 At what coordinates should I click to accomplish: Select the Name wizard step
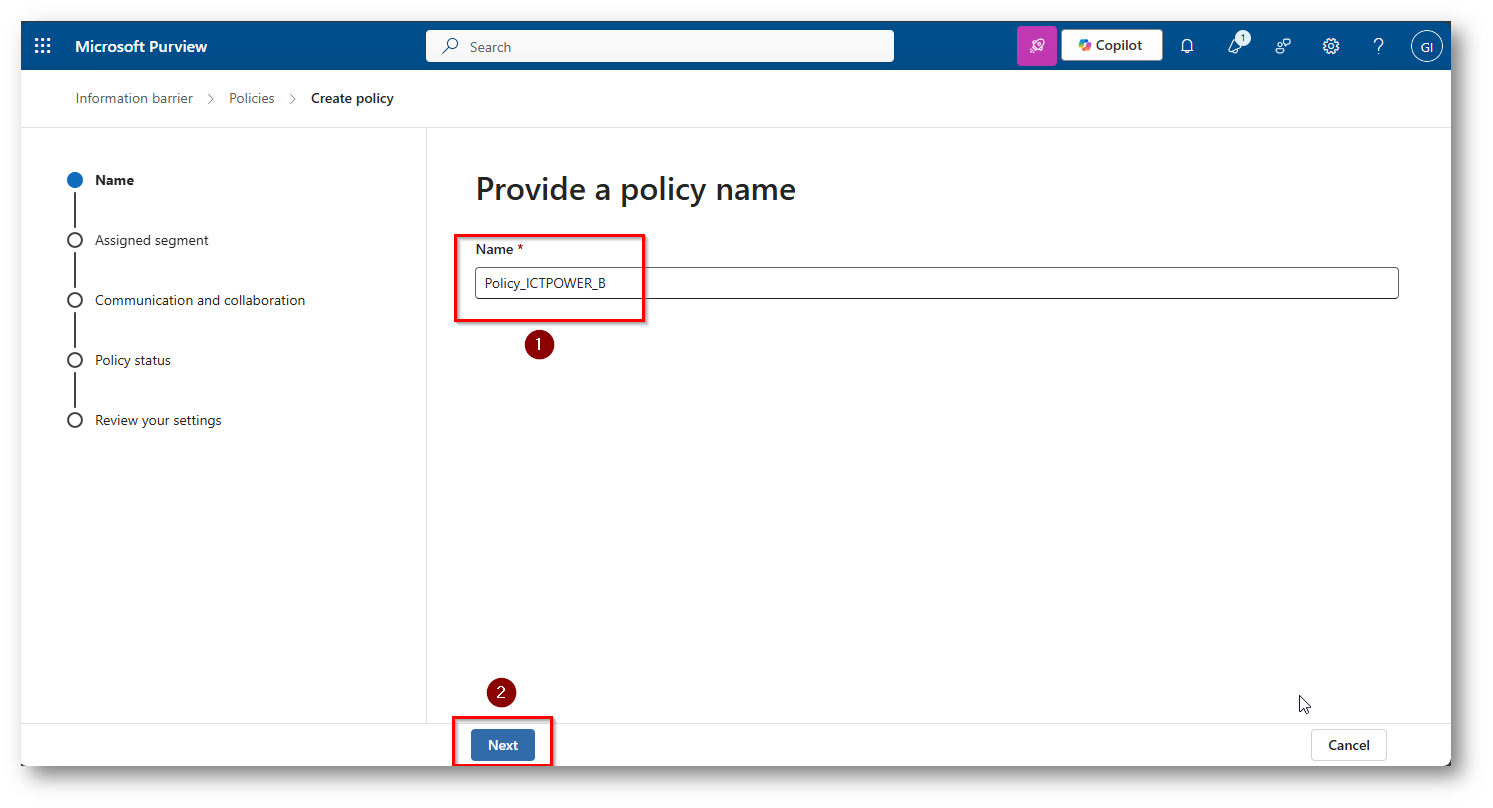101,180
